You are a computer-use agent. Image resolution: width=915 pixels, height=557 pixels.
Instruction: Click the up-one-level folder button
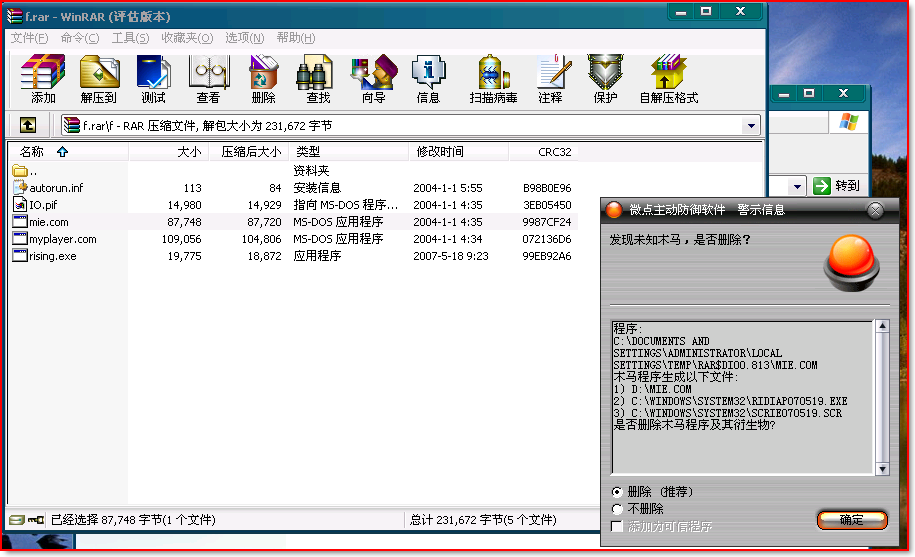[27, 125]
